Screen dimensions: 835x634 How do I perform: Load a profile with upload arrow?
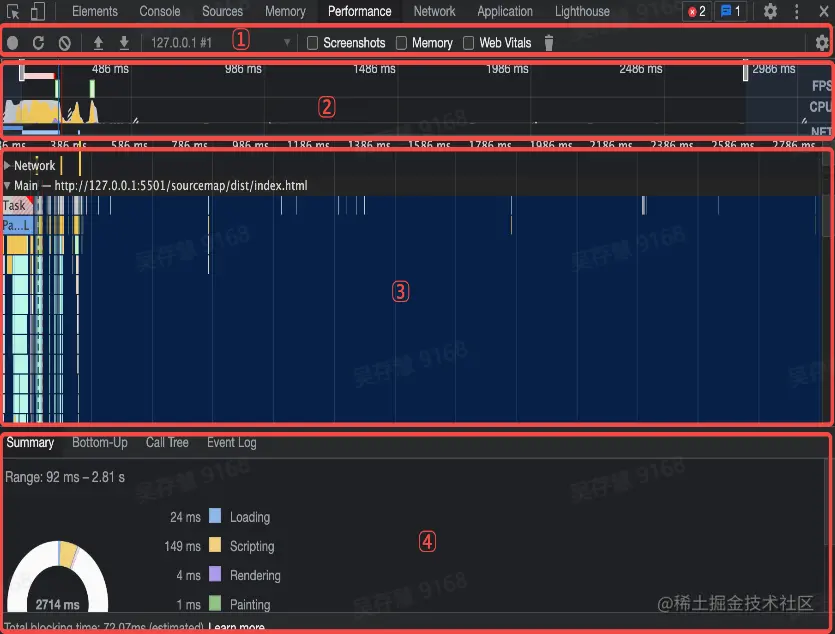[98, 43]
